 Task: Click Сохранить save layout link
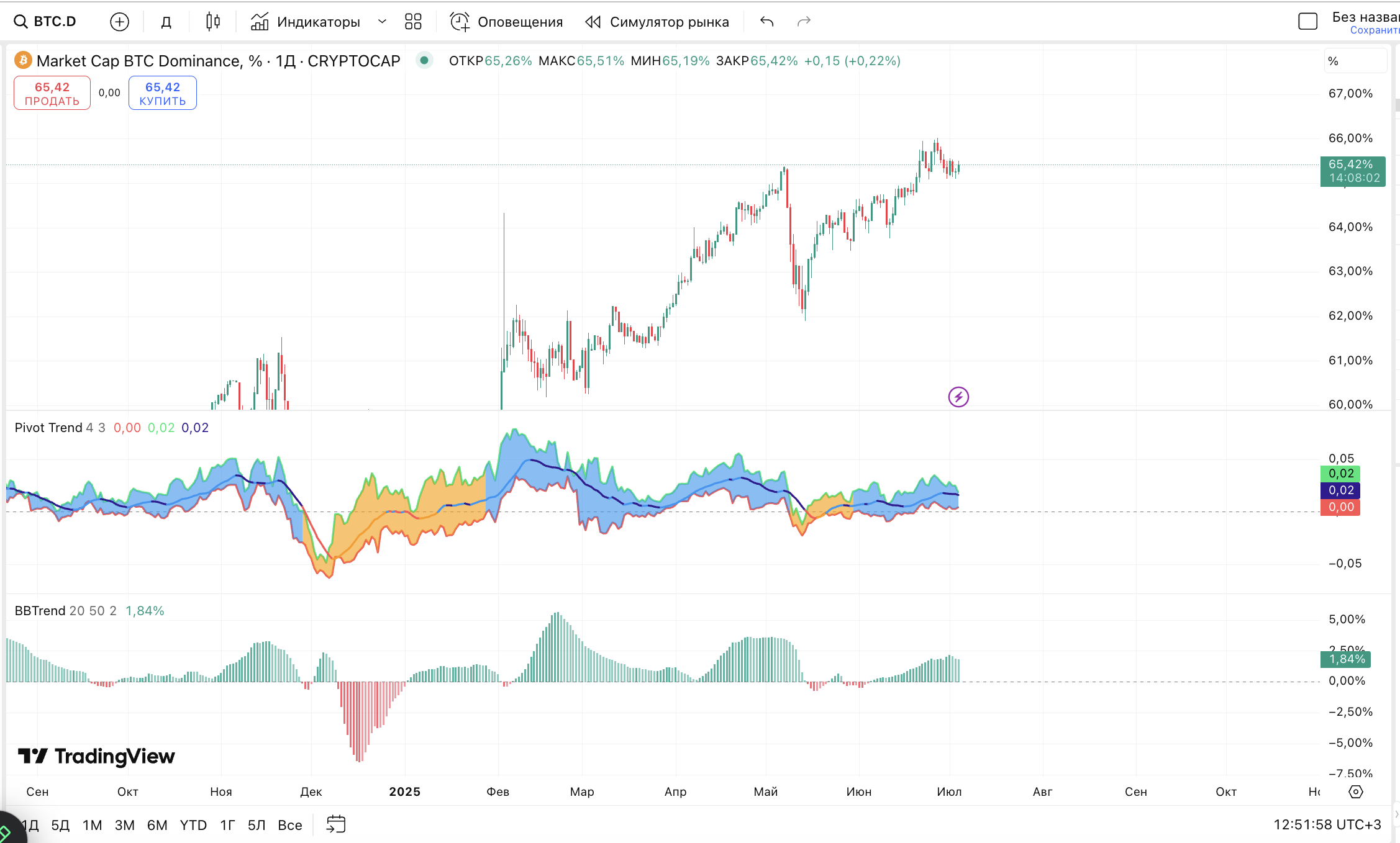[x=1375, y=30]
